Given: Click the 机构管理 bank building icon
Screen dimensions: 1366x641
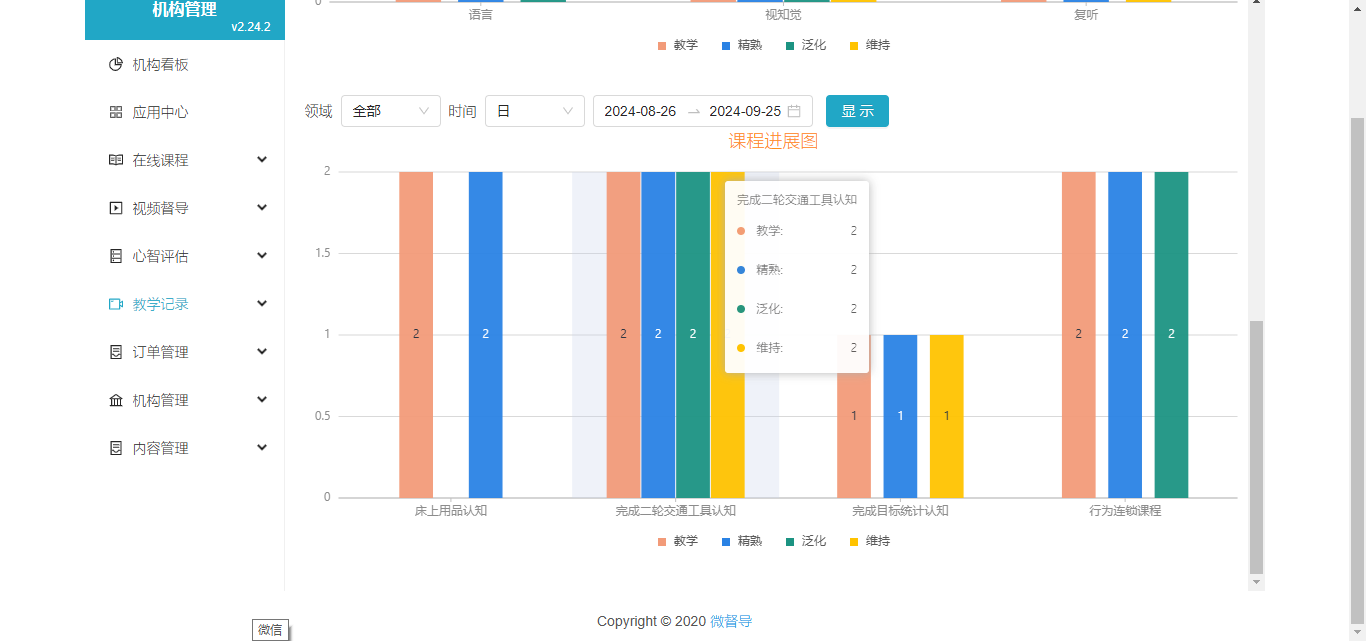Looking at the screenshot, I should (115, 401).
